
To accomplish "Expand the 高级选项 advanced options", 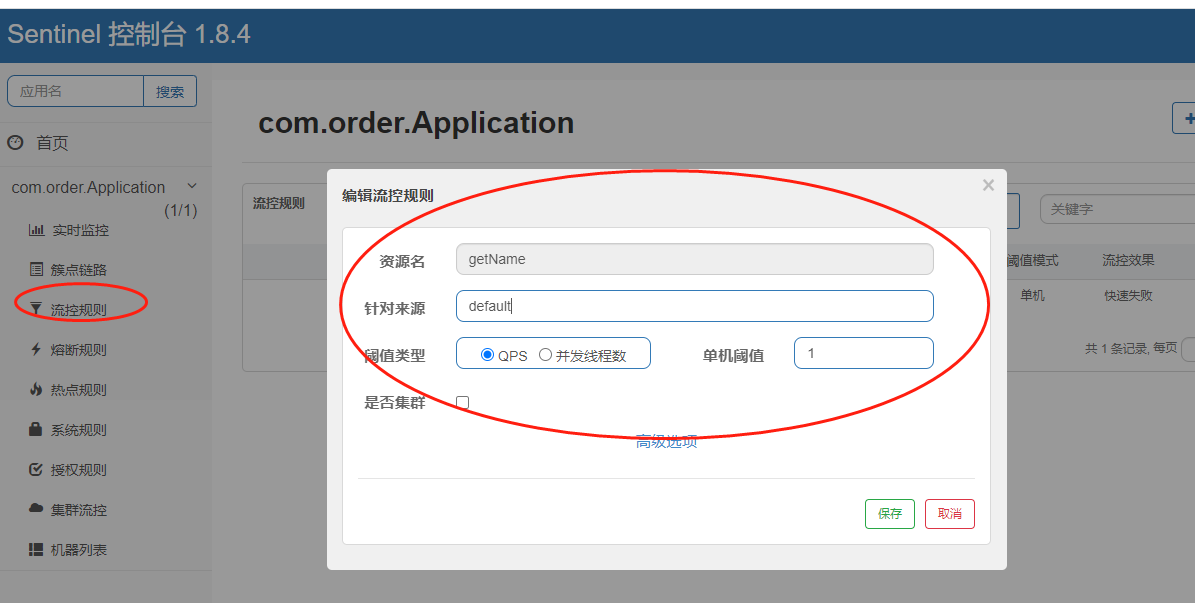I will [665, 439].
